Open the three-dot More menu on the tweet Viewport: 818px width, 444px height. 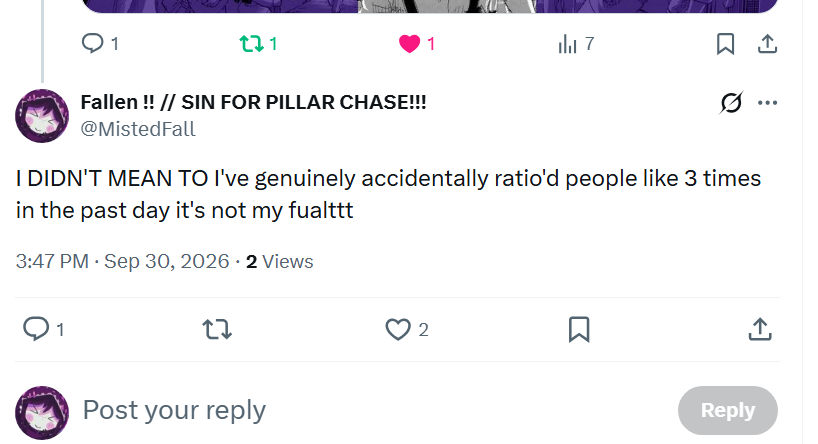click(x=767, y=103)
